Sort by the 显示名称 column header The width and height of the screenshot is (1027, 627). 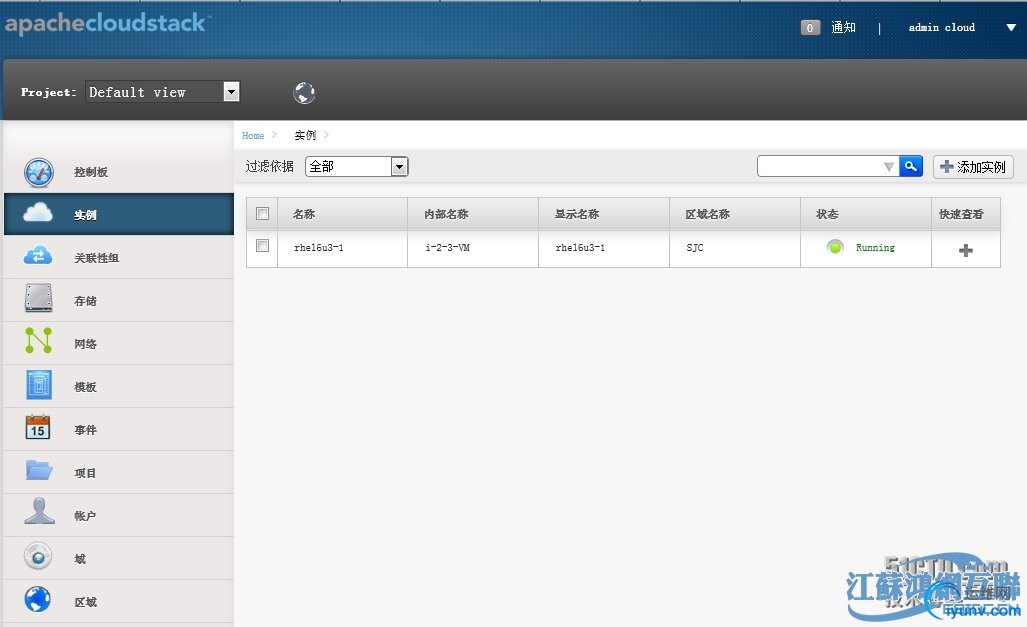tap(604, 214)
